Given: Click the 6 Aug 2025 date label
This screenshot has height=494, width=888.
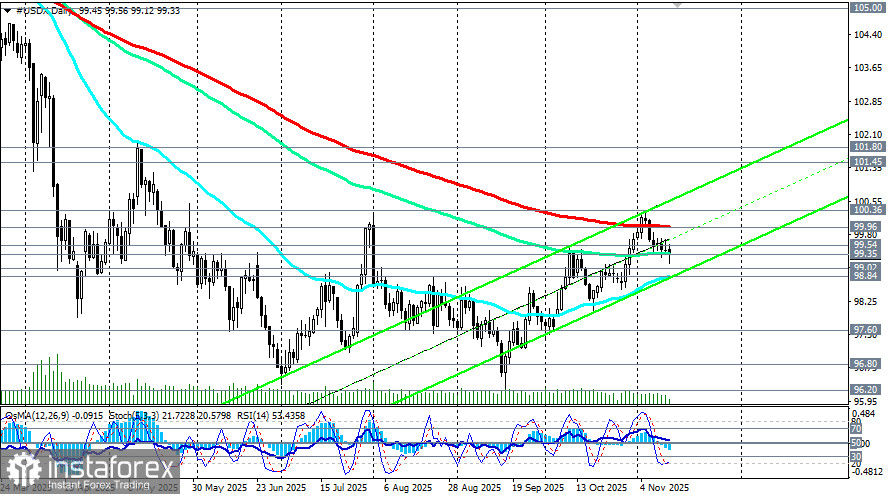Looking at the screenshot, I should (408, 488).
